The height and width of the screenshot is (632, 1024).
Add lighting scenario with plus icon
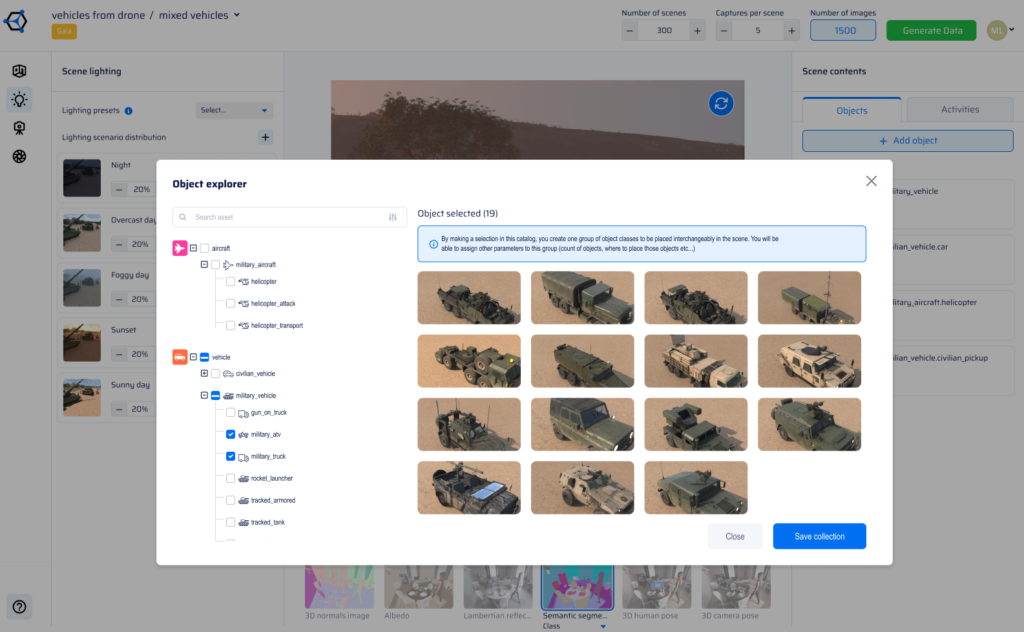265,137
